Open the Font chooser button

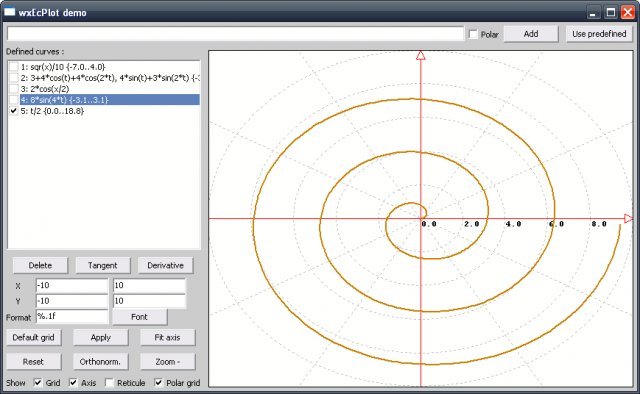pyautogui.click(x=140, y=317)
